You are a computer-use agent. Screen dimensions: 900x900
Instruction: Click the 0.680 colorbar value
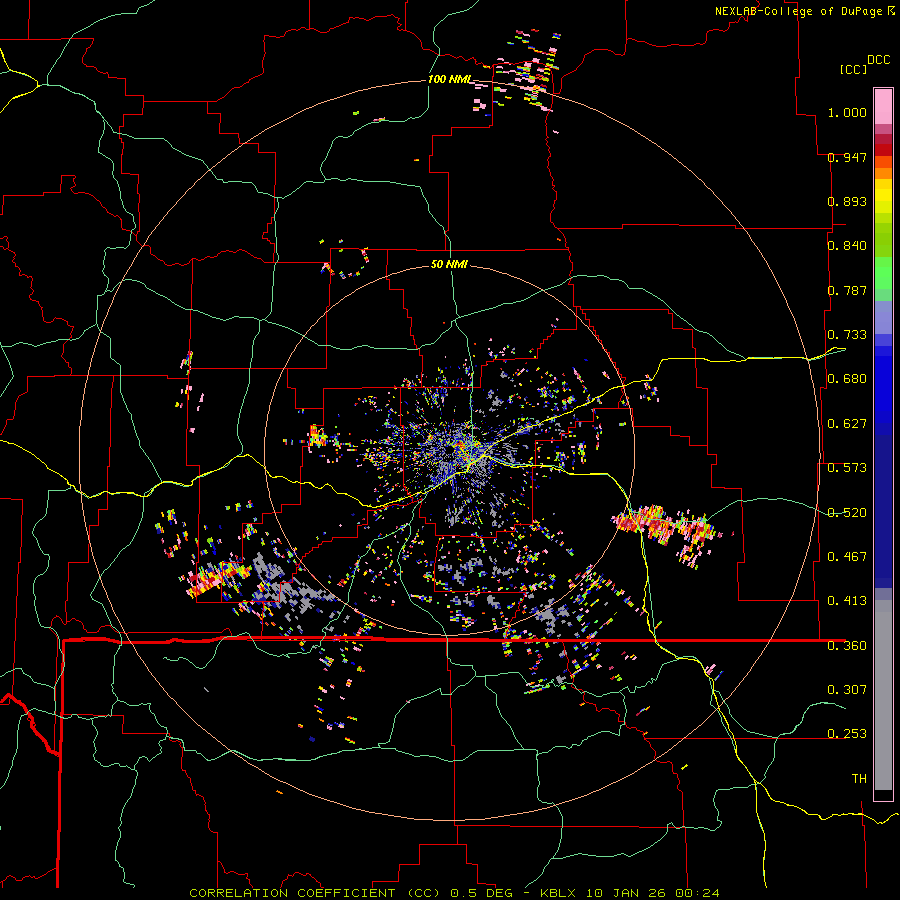pyautogui.click(x=847, y=379)
